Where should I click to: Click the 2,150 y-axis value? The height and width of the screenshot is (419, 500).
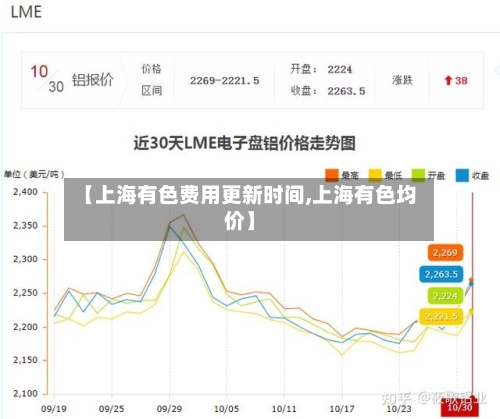[25, 360]
